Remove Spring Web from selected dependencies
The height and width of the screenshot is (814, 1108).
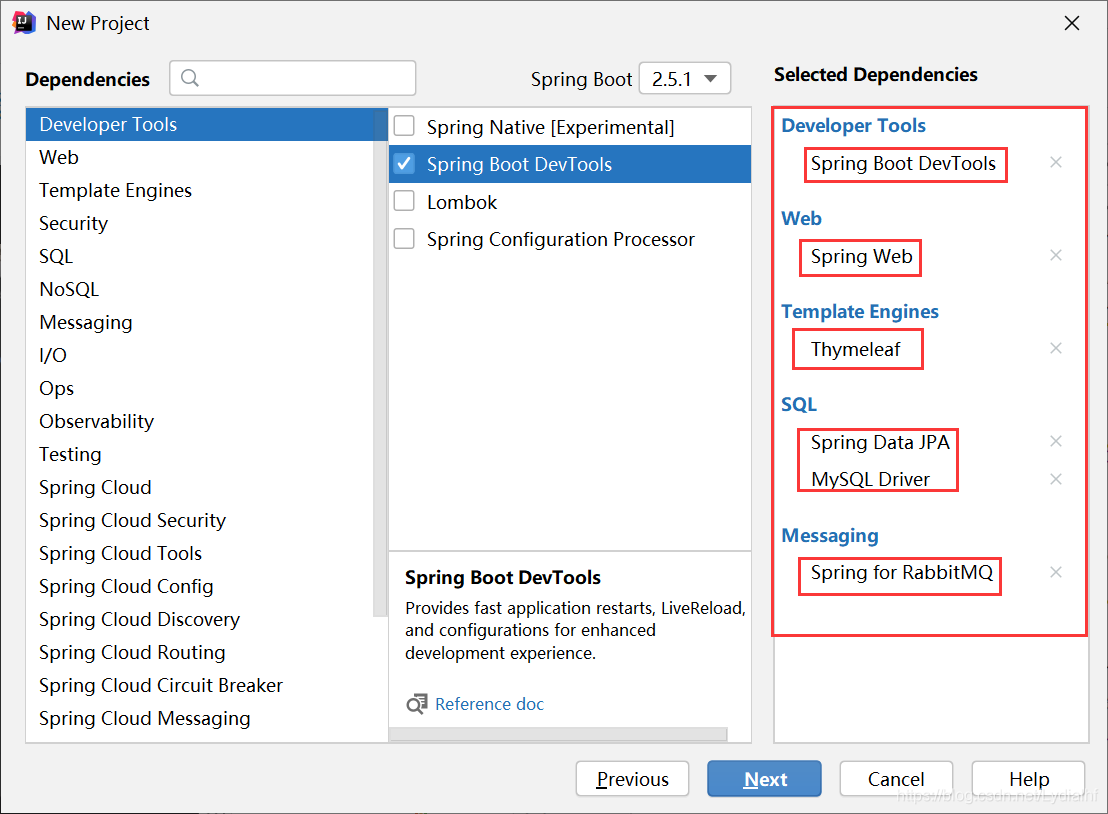pyautogui.click(x=1056, y=255)
